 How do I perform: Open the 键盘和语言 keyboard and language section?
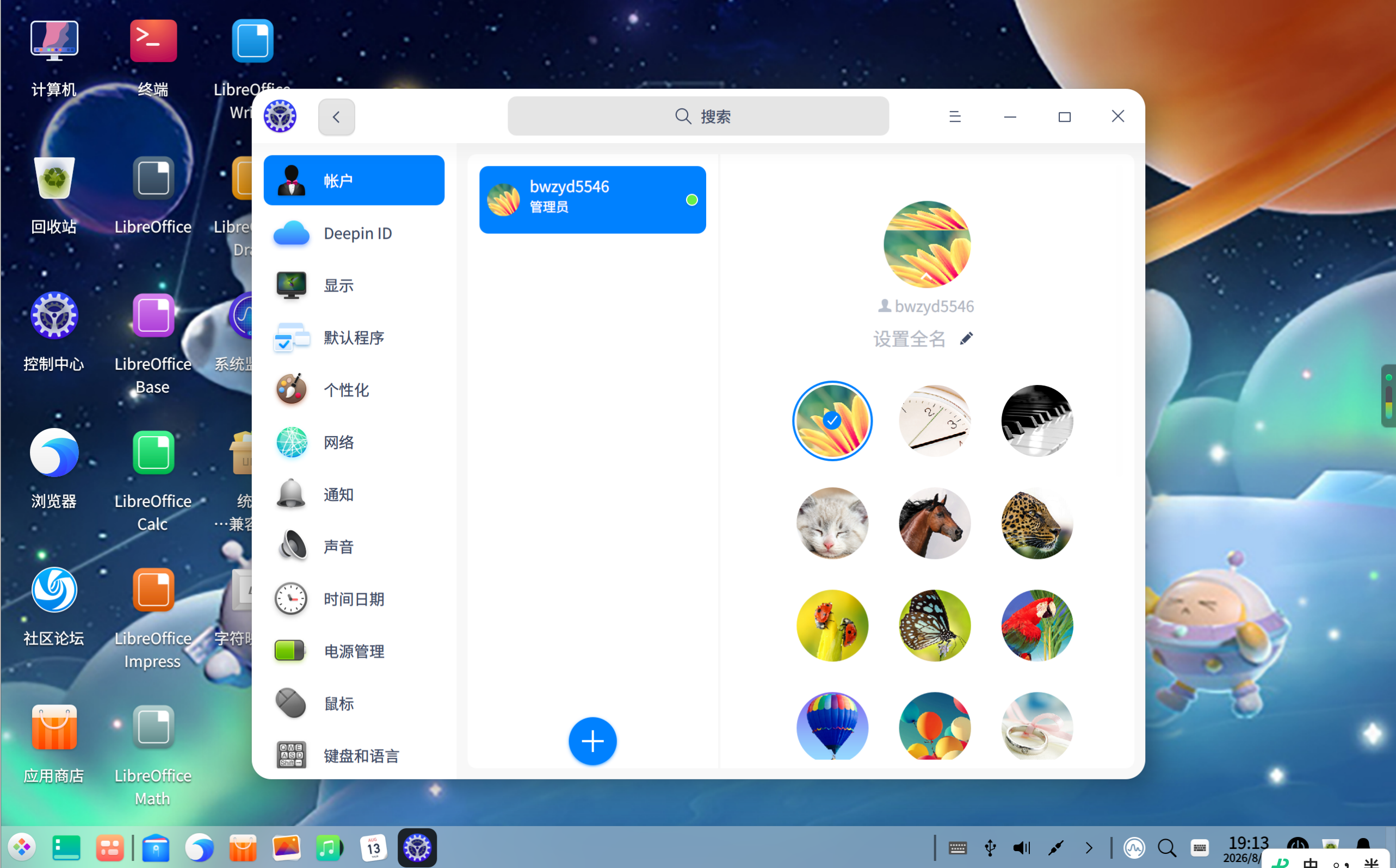(354, 755)
